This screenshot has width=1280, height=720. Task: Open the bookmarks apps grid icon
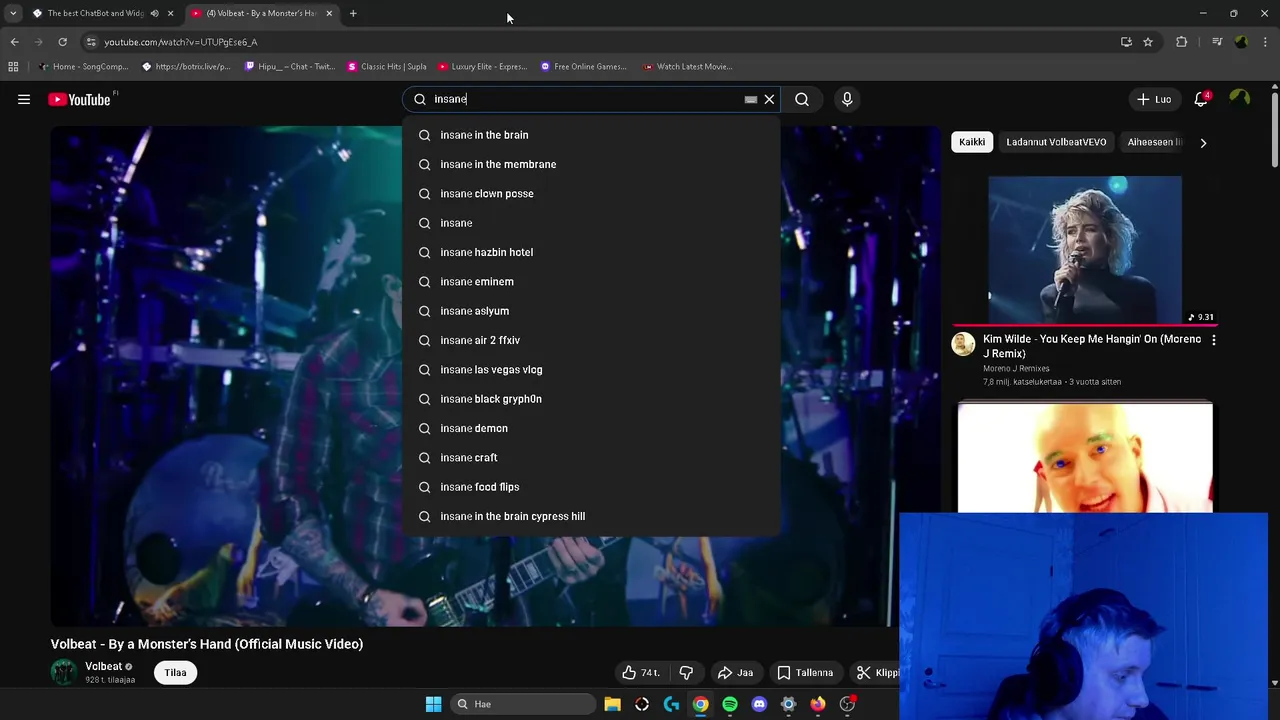(x=13, y=67)
